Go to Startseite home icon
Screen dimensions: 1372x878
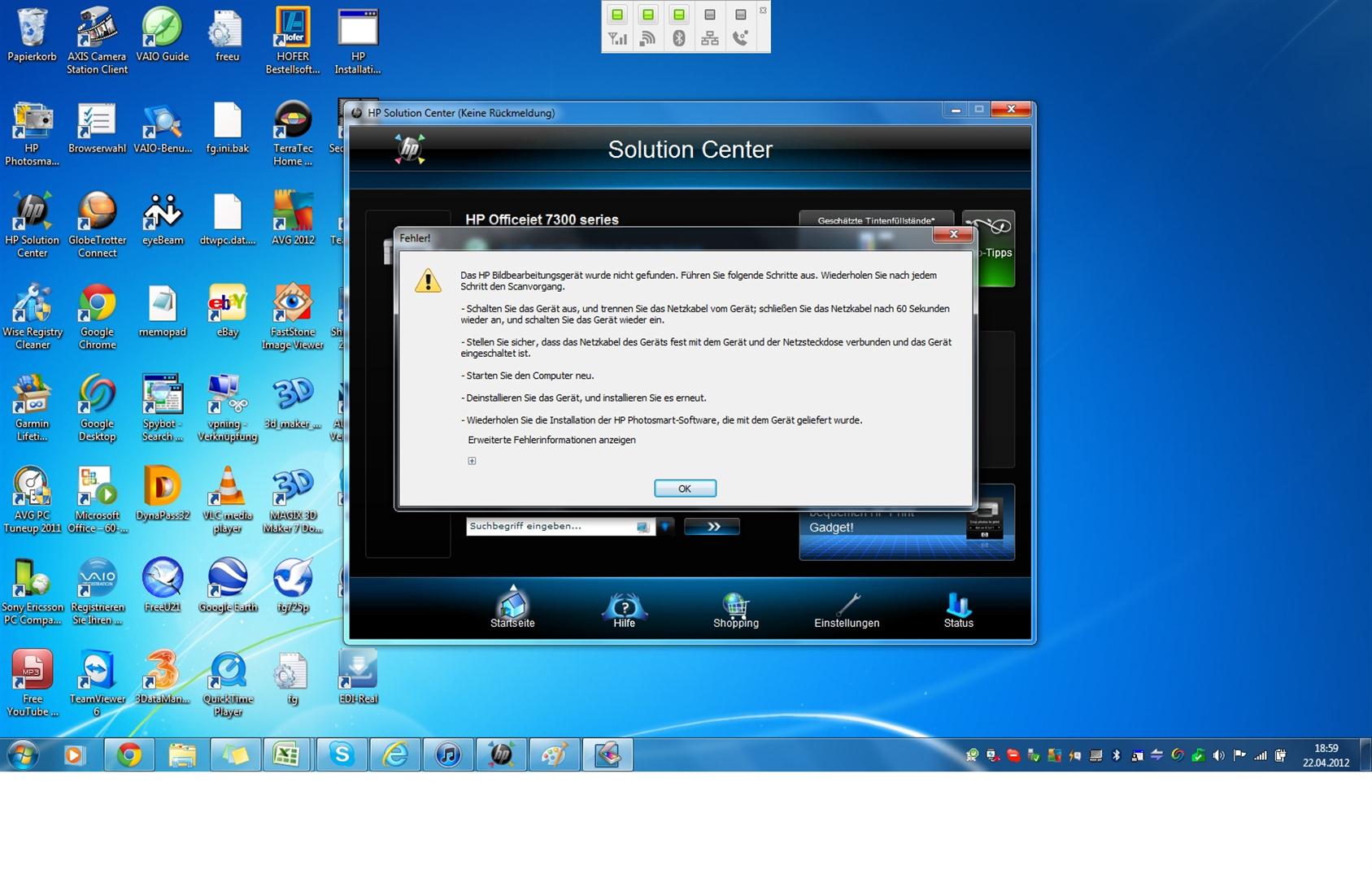point(512,606)
